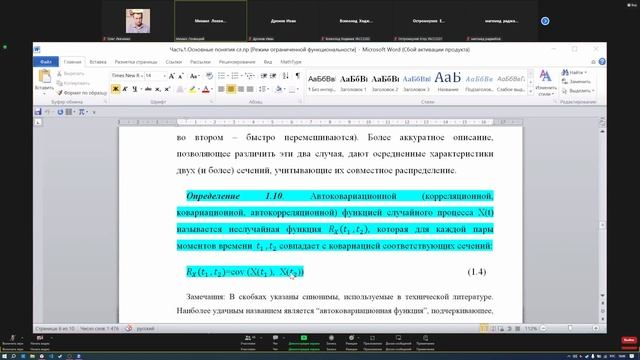Toggle superscript formatting
The height and width of the screenshot is (360, 640).
tap(167, 89)
